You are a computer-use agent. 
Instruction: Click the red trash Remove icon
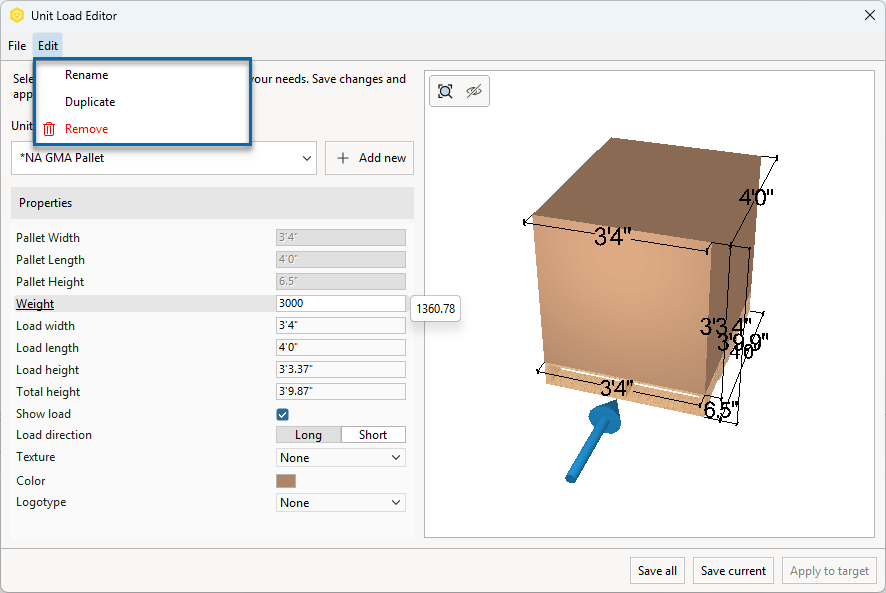coord(49,129)
